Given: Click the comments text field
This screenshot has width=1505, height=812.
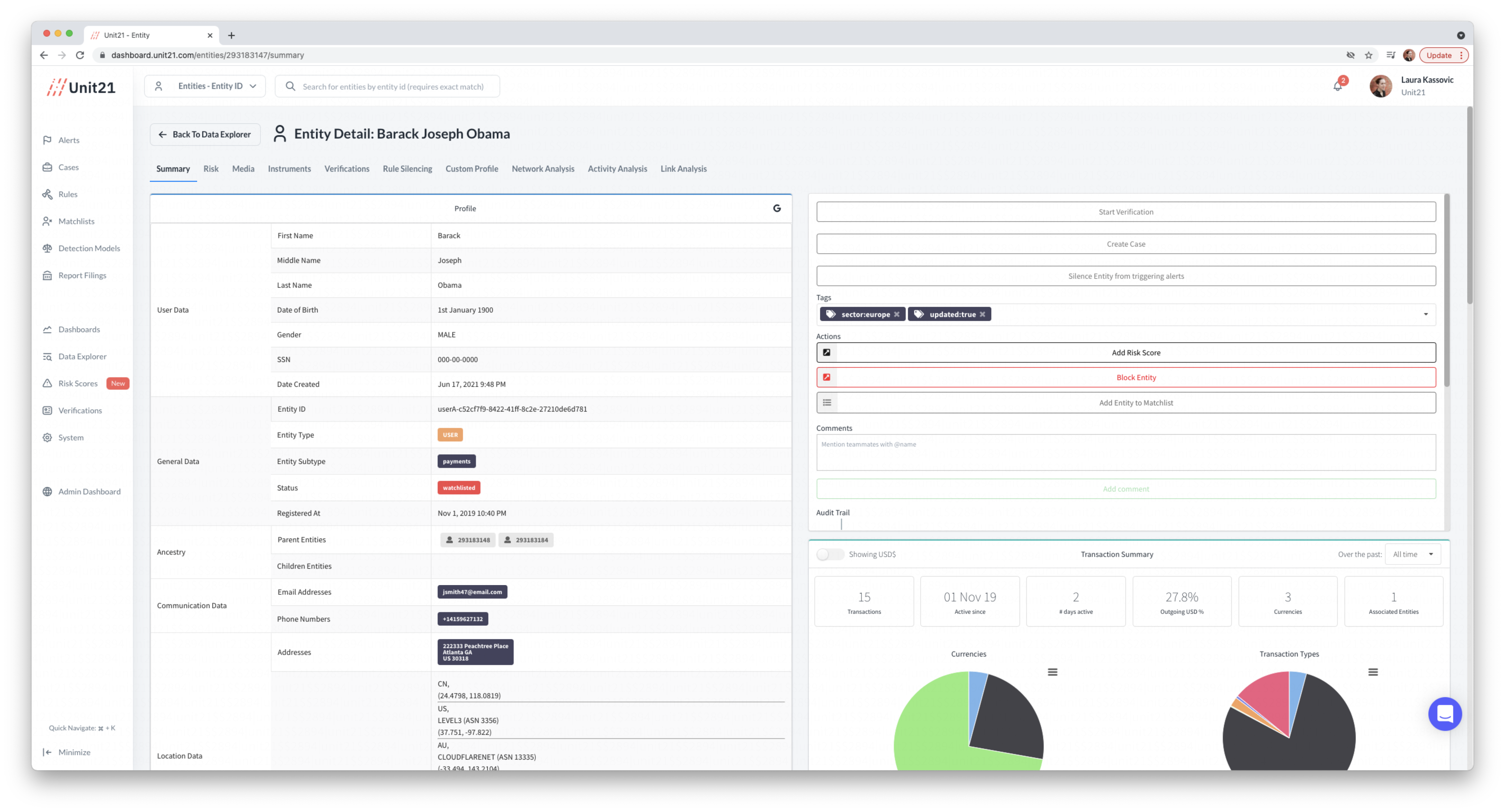Looking at the screenshot, I should [1125, 452].
